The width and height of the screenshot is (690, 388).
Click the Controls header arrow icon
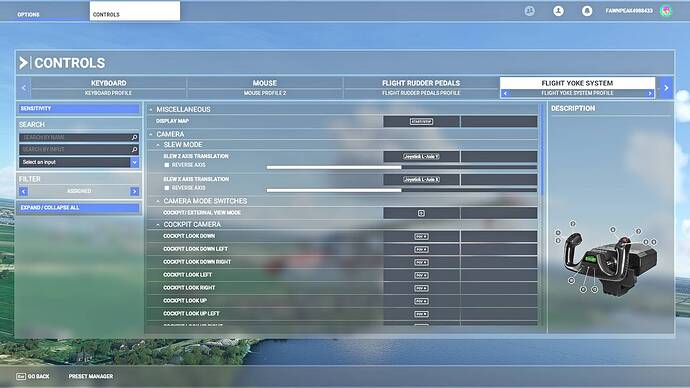(23, 63)
